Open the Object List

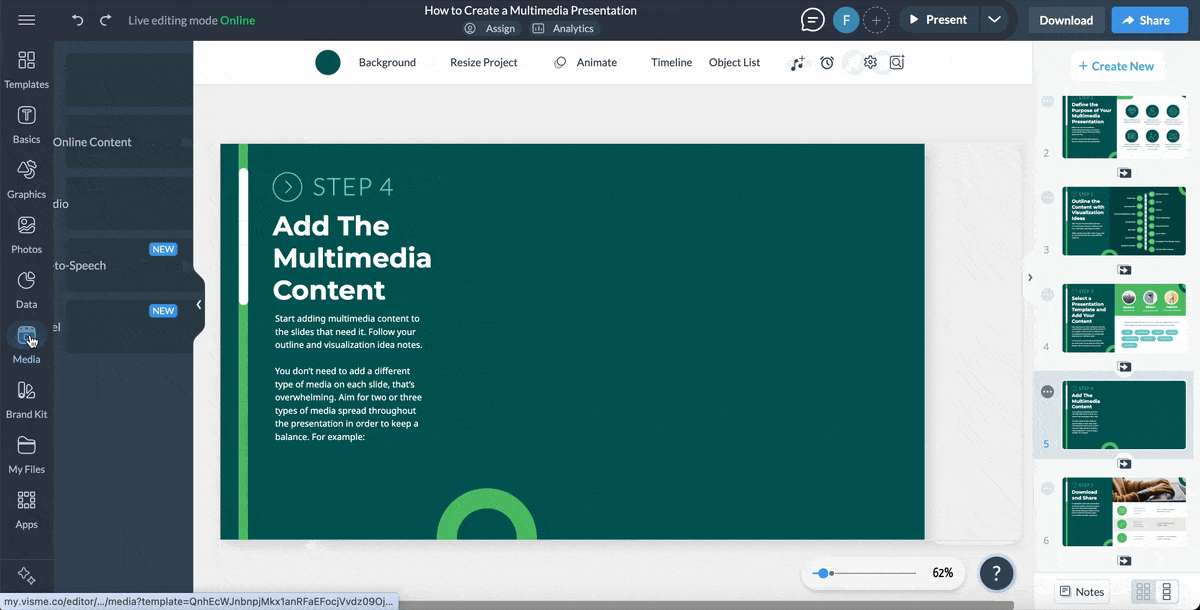click(x=735, y=63)
